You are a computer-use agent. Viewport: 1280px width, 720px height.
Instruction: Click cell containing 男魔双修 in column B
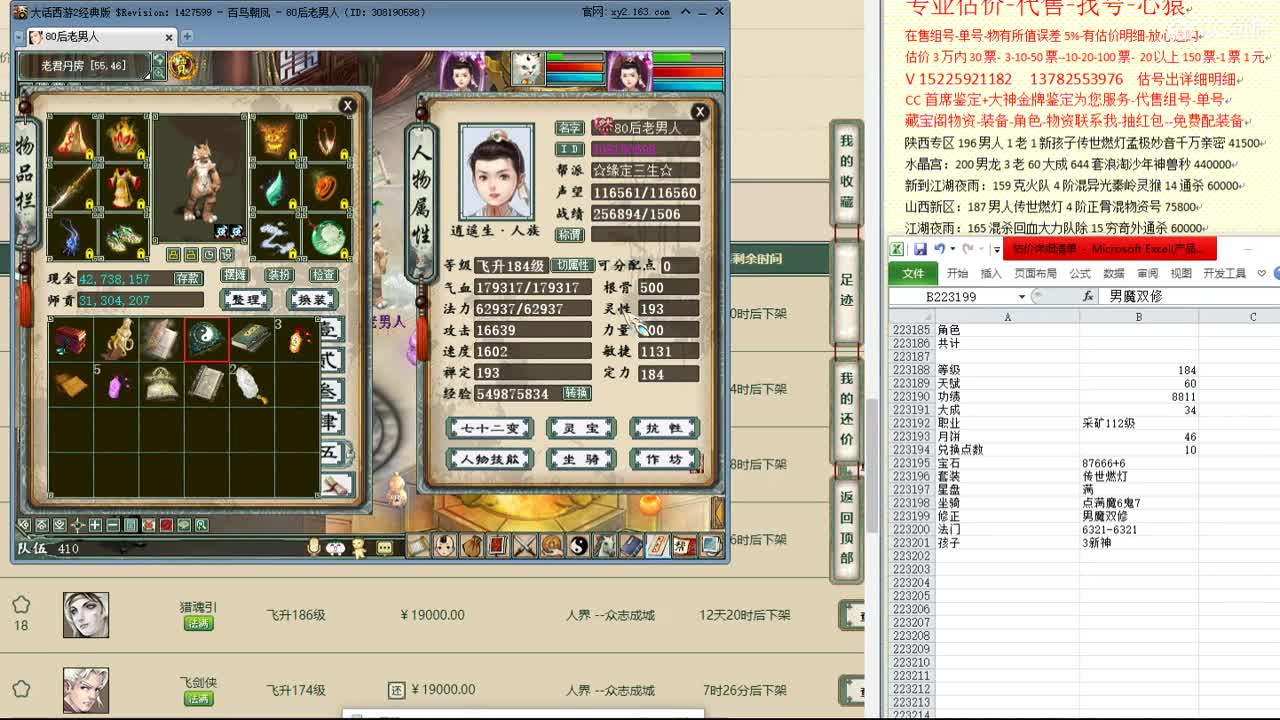[1138, 516]
